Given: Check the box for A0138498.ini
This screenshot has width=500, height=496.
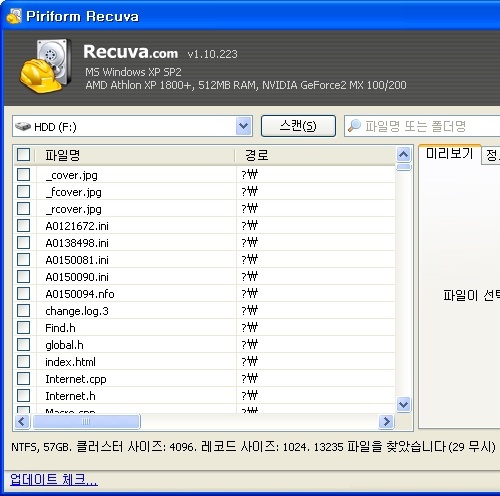Looking at the screenshot, I should click(23, 242).
